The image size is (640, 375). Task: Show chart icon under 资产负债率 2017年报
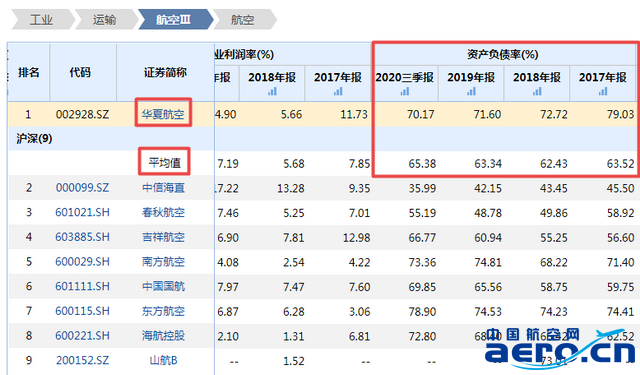(x=603, y=92)
